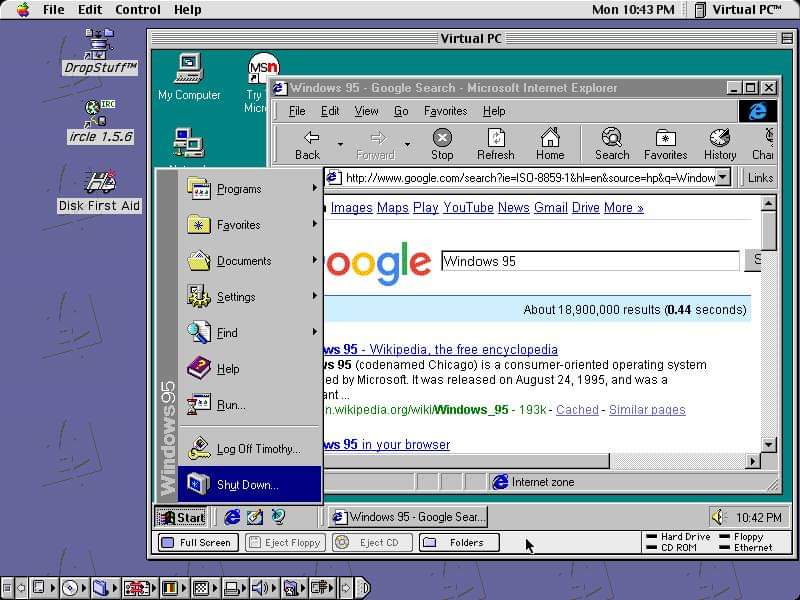This screenshot has height=600, width=800.
Task: Expand the Find submenu in Start menu
Action: 250,333
